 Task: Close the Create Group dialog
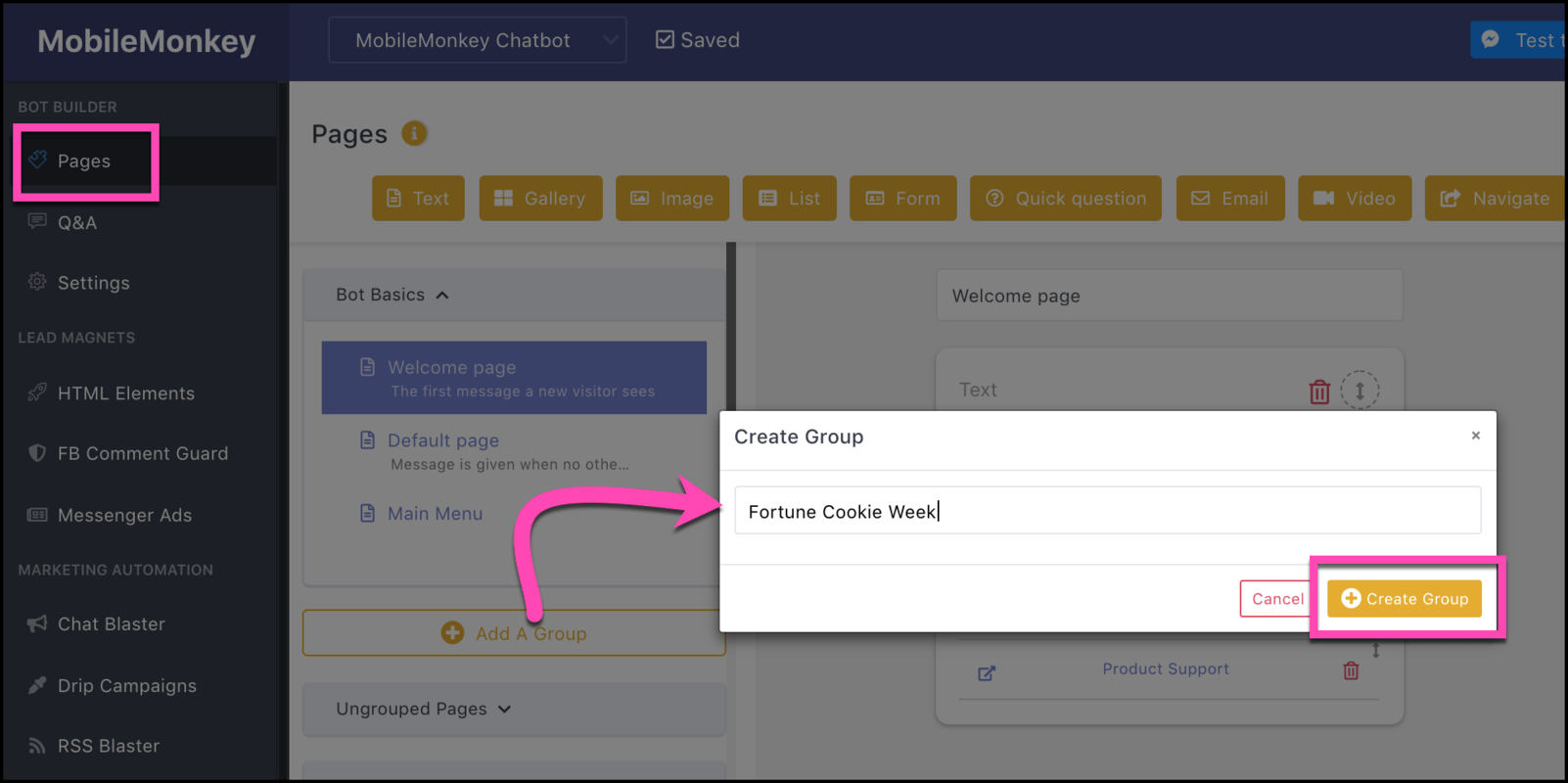pos(1476,436)
